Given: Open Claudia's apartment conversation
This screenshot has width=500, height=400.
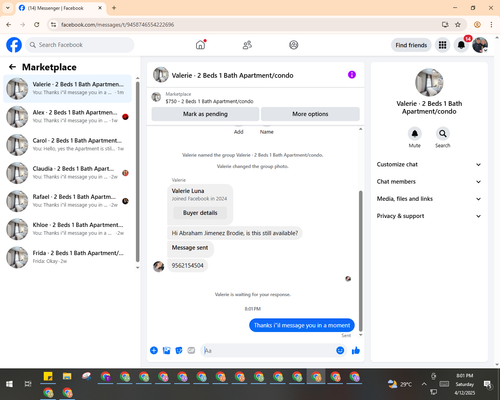Looking at the screenshot, I should [67, 173].
